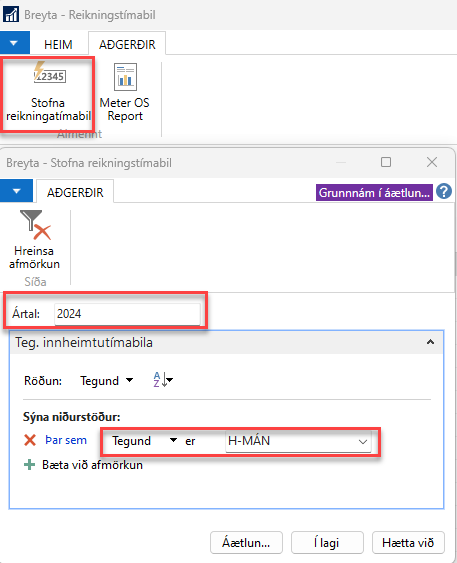Cancel with the Hætta við button
This screenshot has height=563, width=457.
pyautogui.click(x=408, y=543)
